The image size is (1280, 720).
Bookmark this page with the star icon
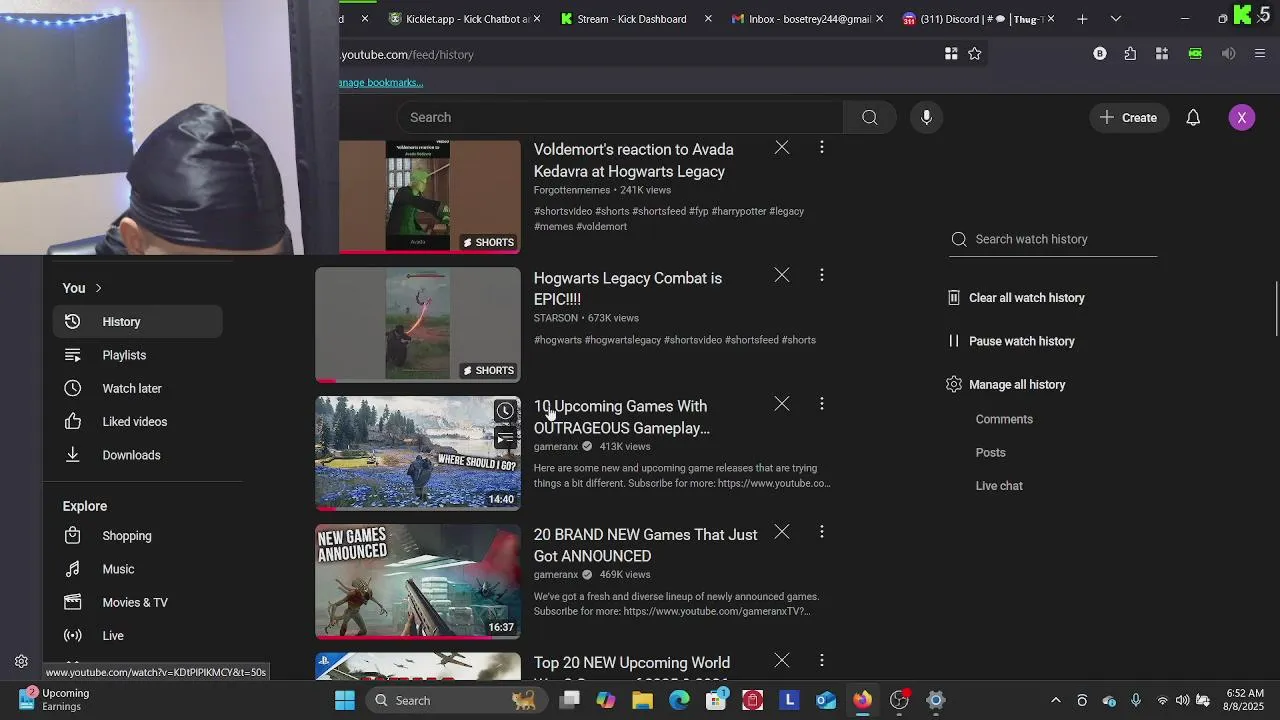coord(975,54)
